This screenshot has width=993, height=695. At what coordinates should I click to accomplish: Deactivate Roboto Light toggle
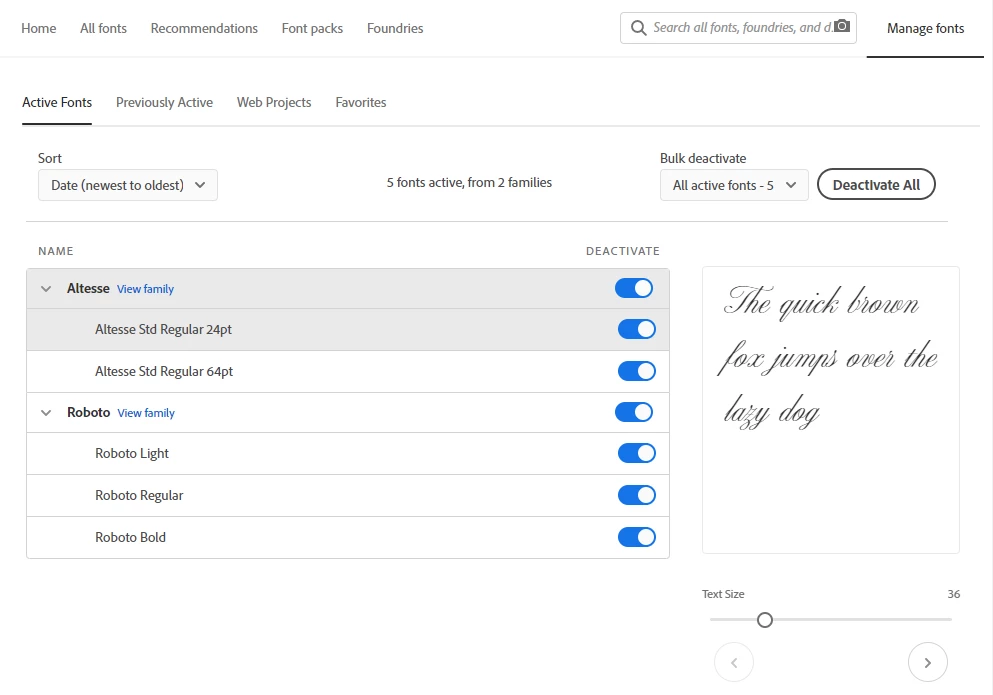coord(636,454)
